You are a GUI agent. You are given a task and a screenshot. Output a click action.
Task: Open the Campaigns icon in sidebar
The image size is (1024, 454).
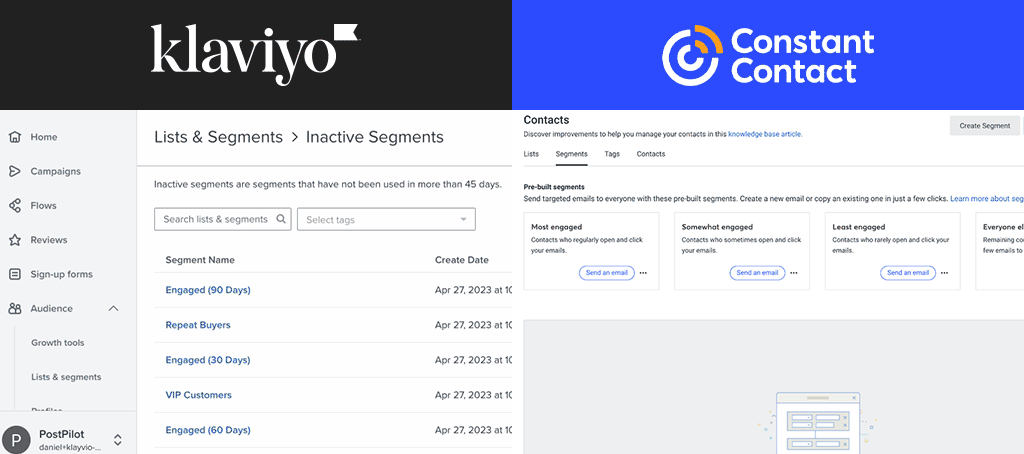click(15, 171)
